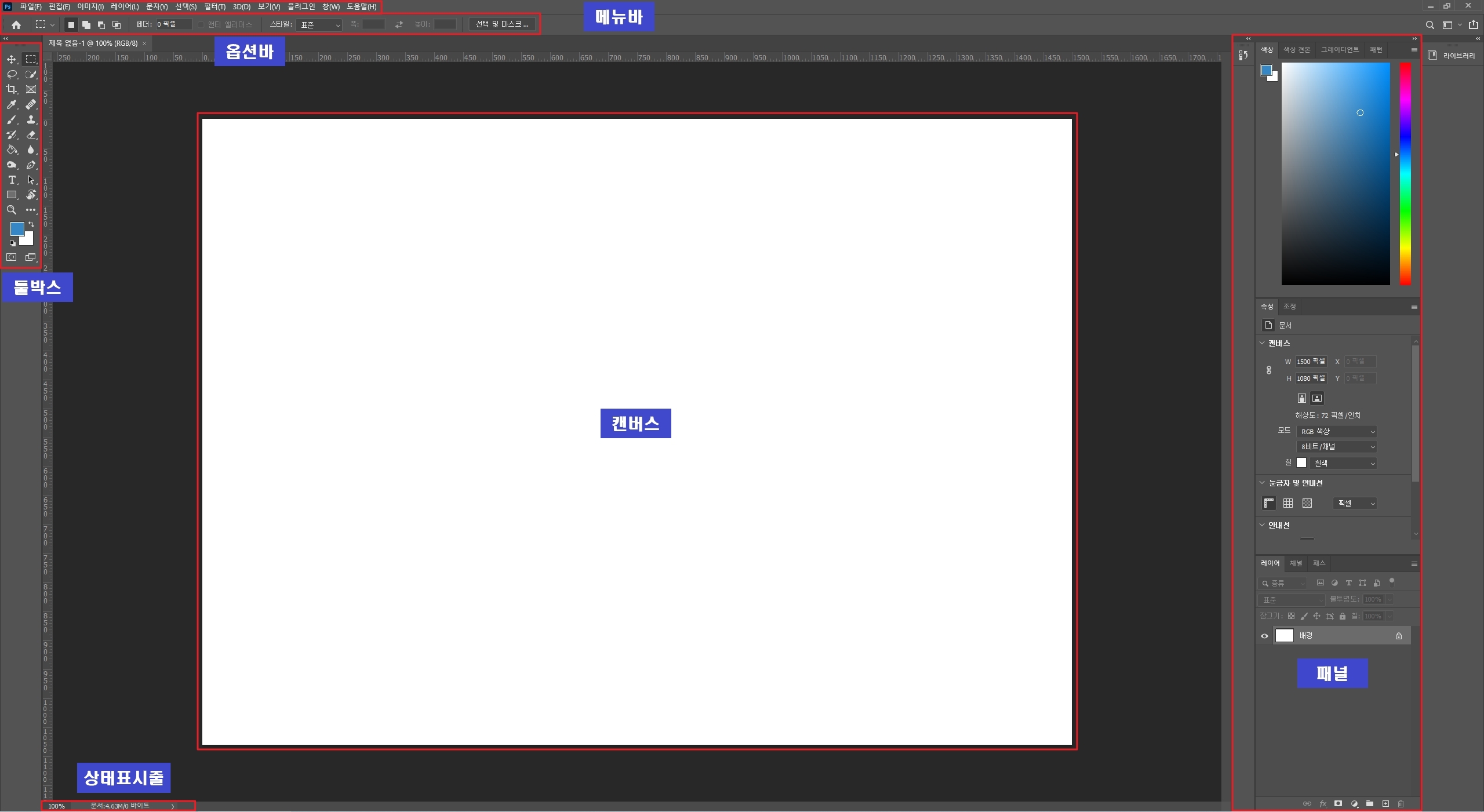The height and width of the screenshot is (812, 1484).
Task: Open the 필터(T) menu
Action: point(214,7)
